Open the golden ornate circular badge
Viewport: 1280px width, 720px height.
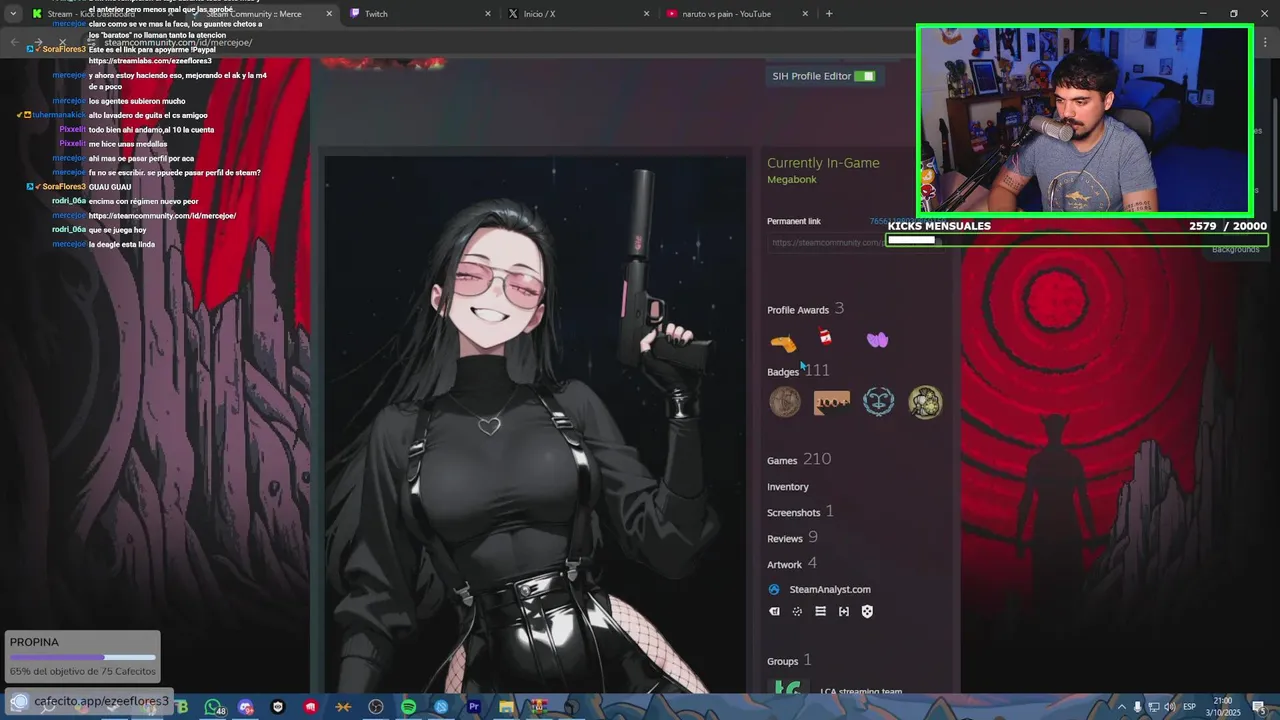pyautogui.click(x=925, y=402)
